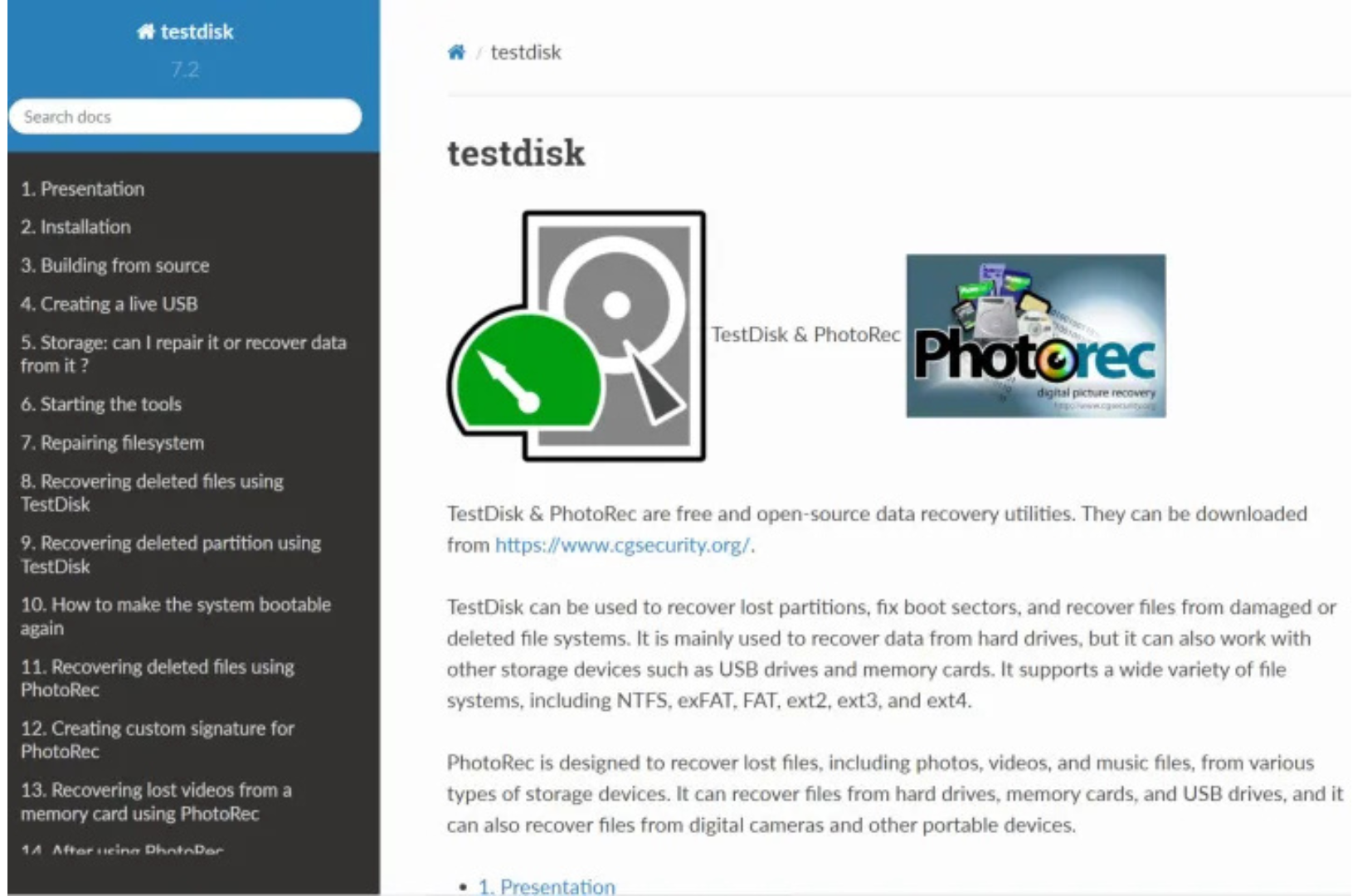
Task: Click the testdisk breadcrumb text
Action: click(x=526, y=52)
